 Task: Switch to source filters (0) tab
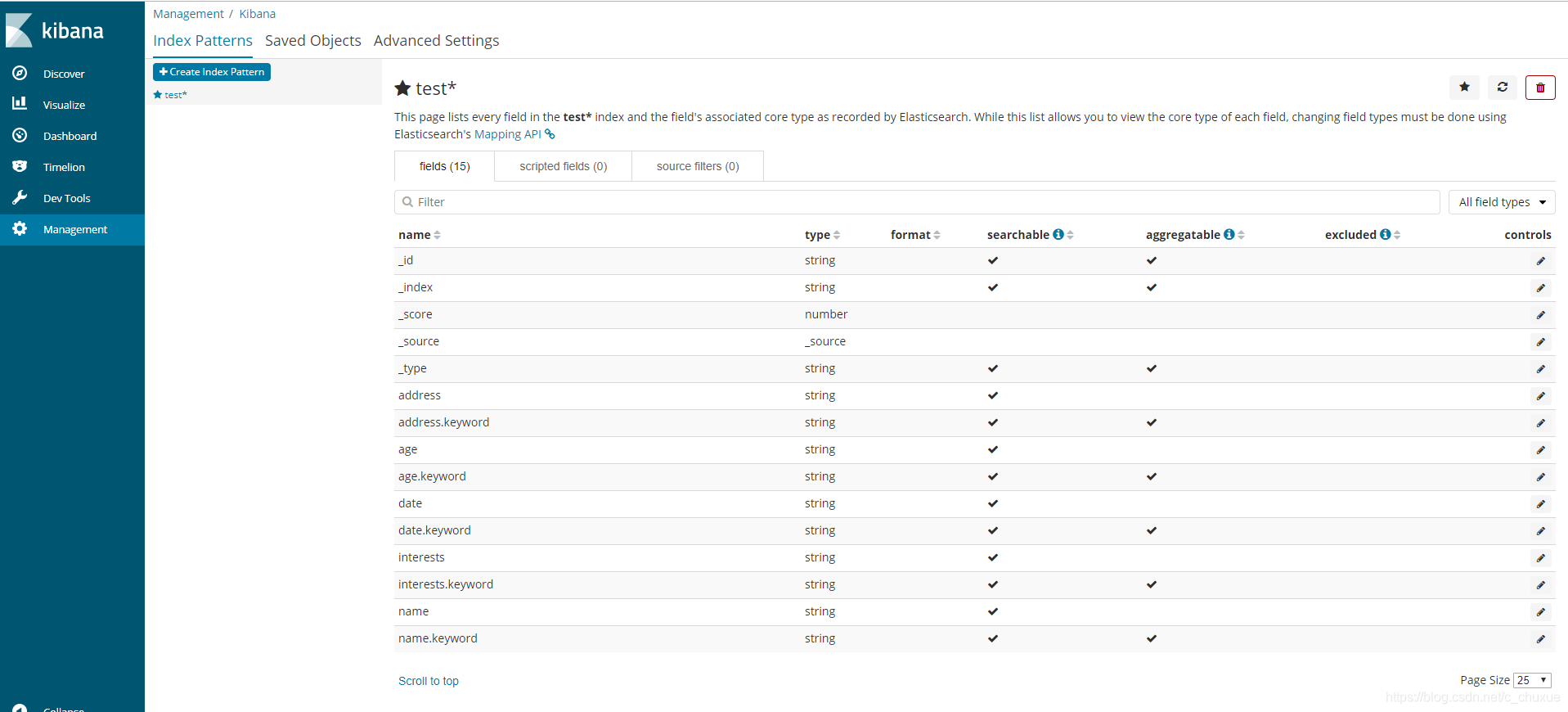[x=698, y=166]
